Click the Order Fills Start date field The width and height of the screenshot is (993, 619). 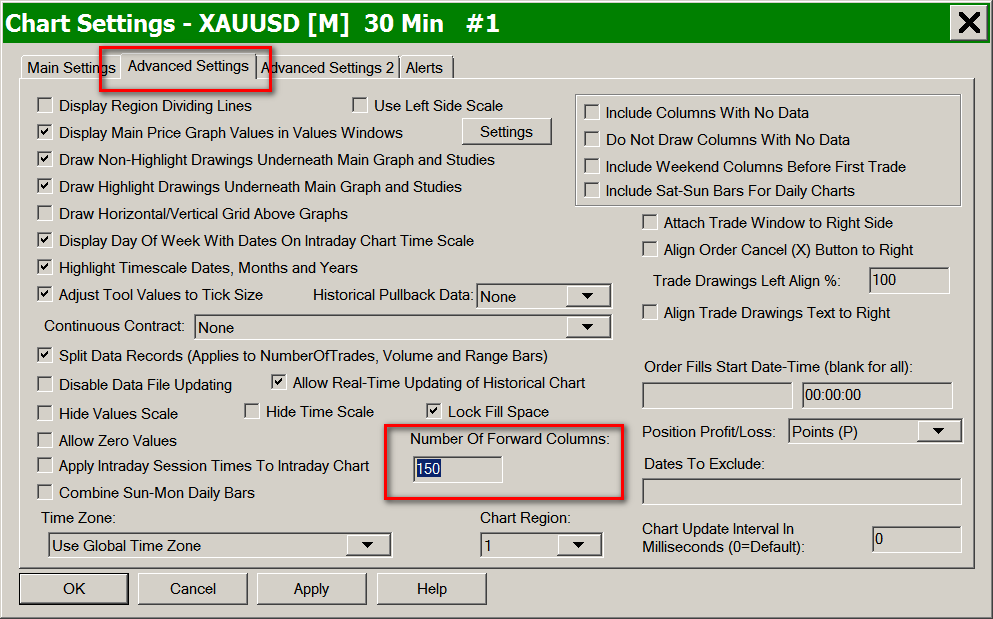click(717, 395)
